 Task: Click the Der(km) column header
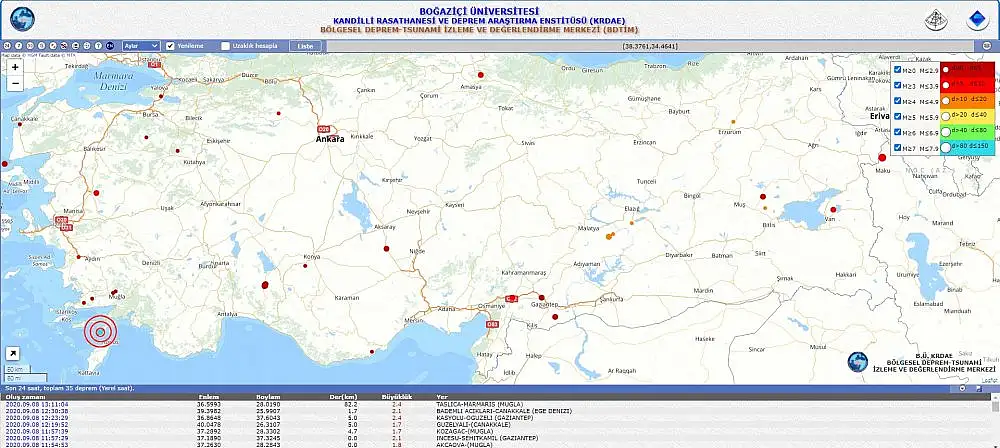pos(344,397)
